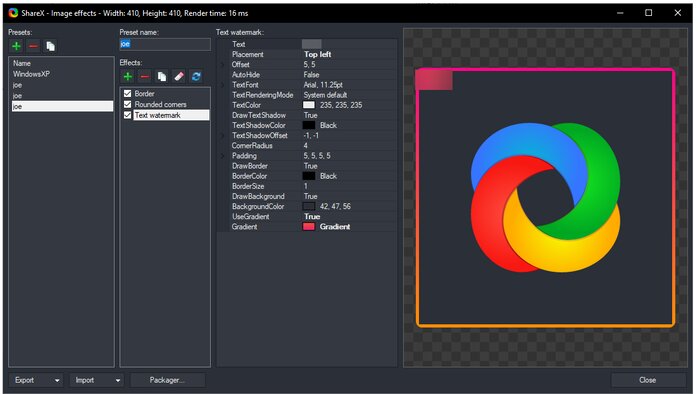Click the ShareX logo in title bar
700x394 pixels.
[x=13, y=13]
